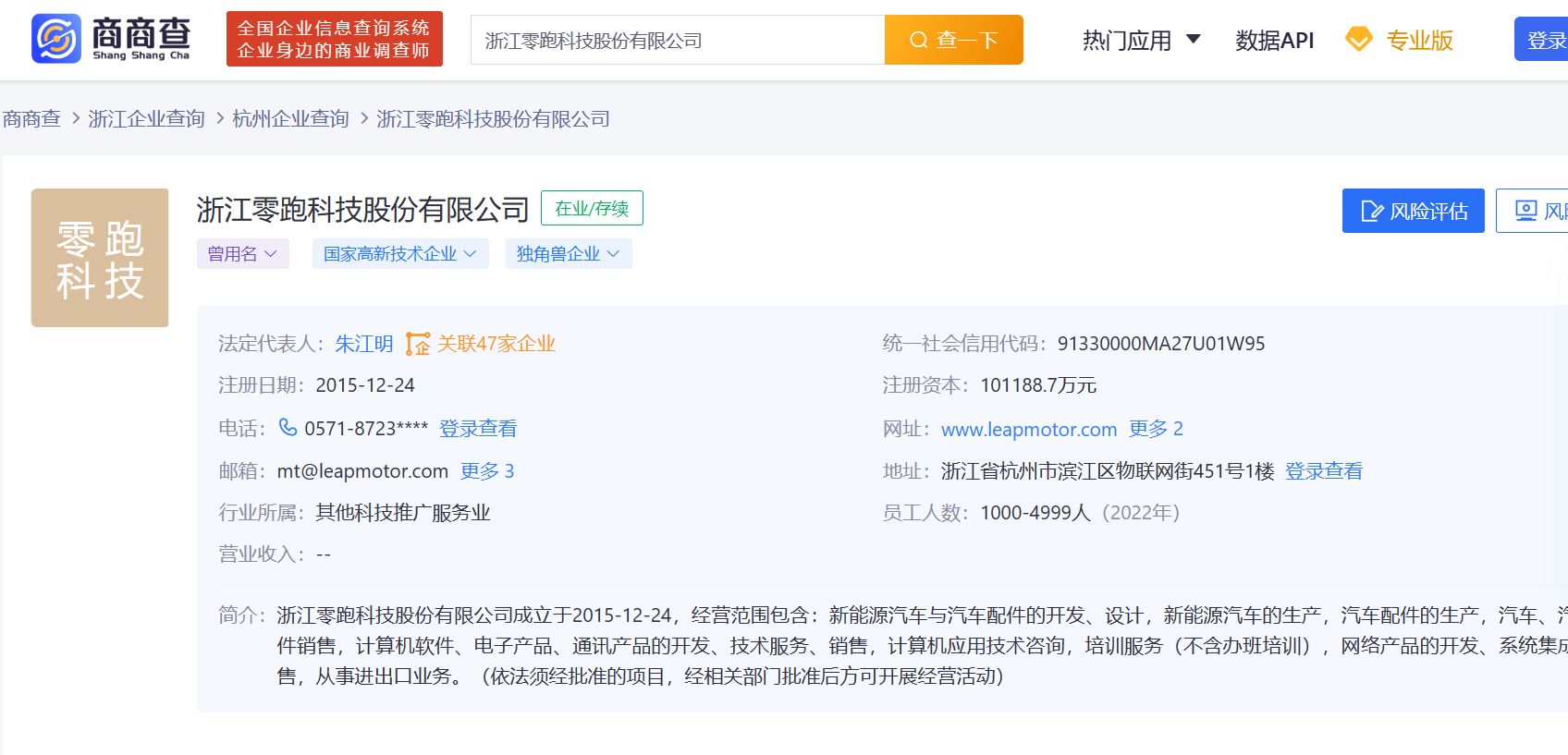
Task: Click the diamond icon beside 专业版
Action: click(x=1358, y=40)
